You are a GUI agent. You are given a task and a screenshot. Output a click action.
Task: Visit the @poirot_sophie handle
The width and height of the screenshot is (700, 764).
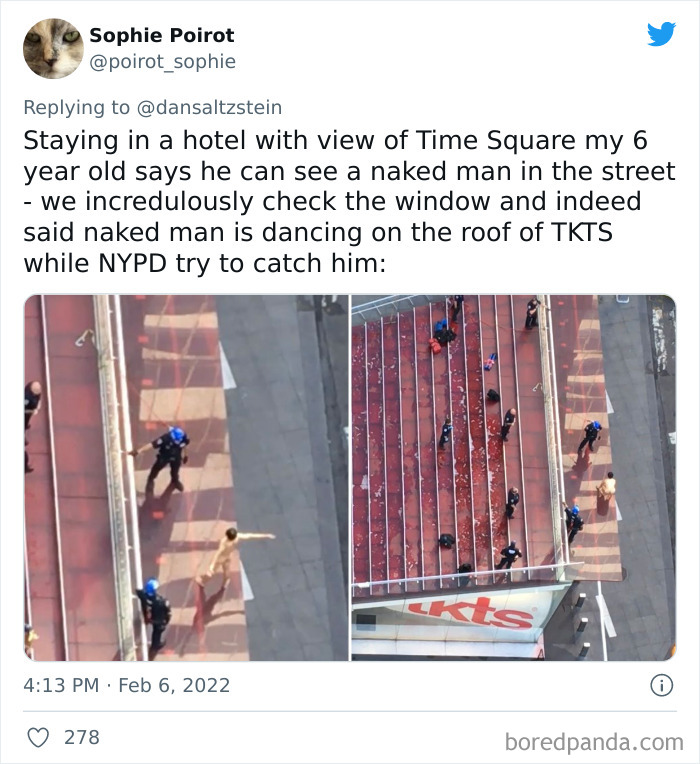pos(163,61)
